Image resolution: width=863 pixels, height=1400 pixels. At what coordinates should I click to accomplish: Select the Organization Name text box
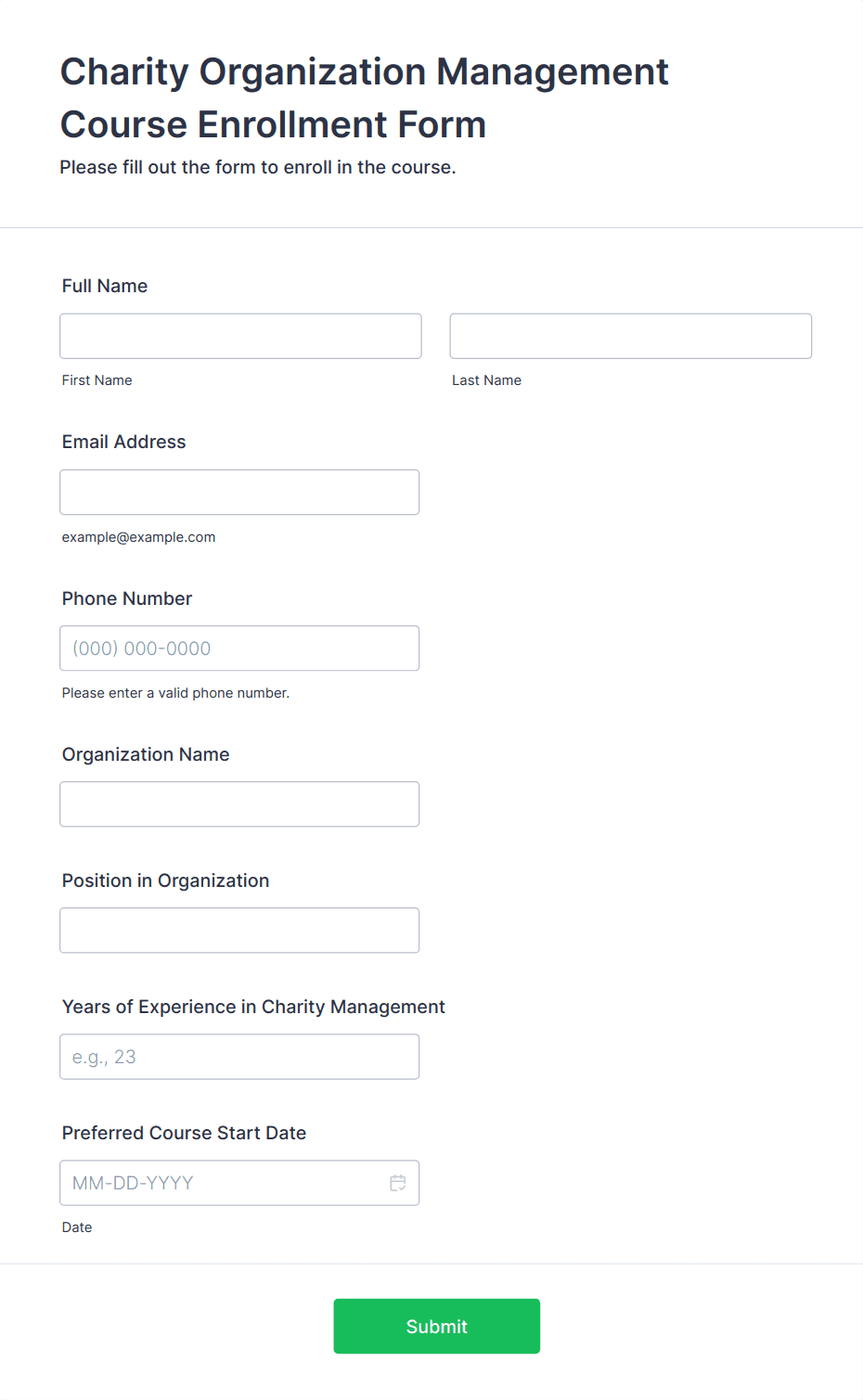coord(239,804)
